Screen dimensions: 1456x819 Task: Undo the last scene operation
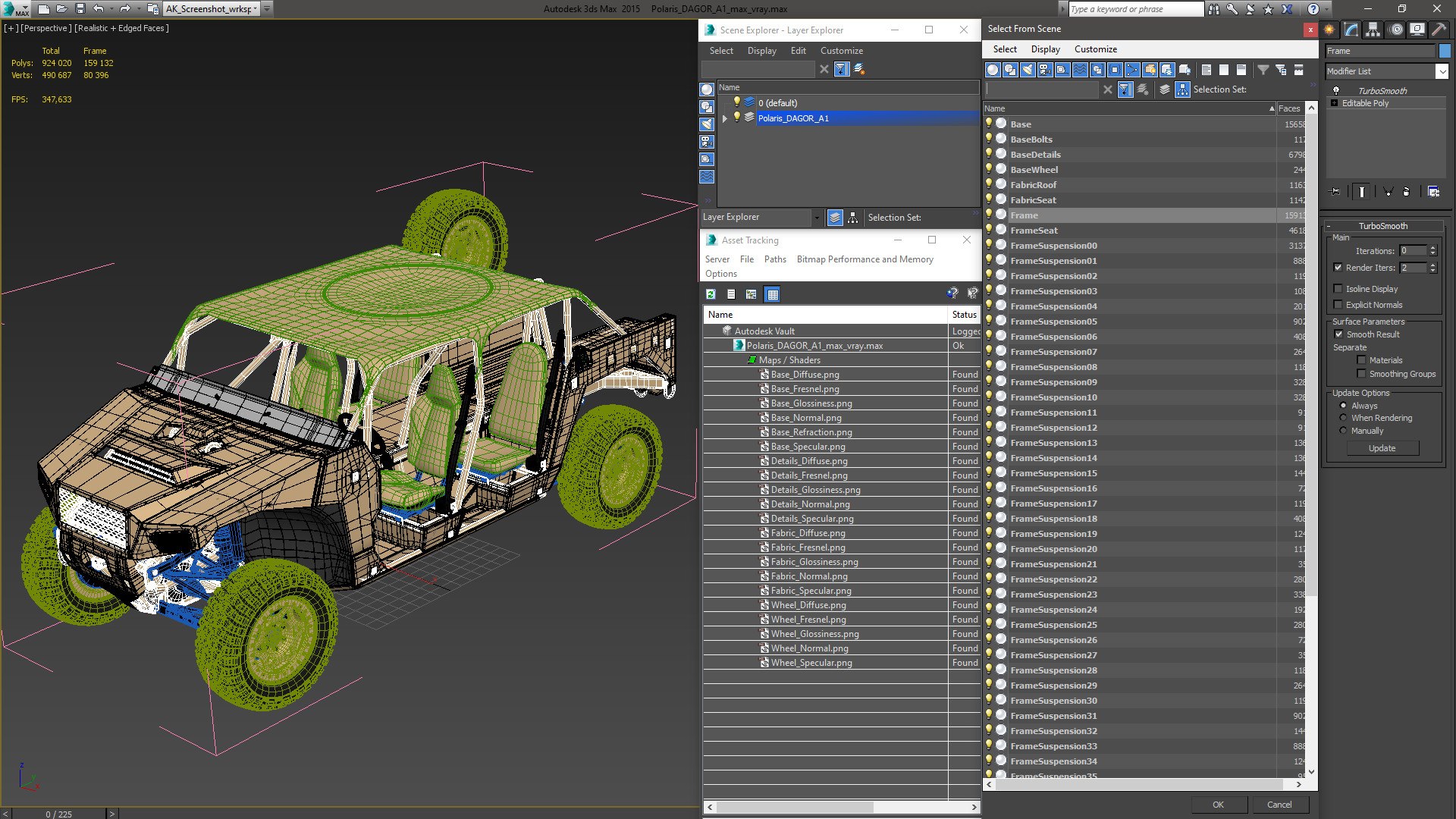(x=98, y=9)
